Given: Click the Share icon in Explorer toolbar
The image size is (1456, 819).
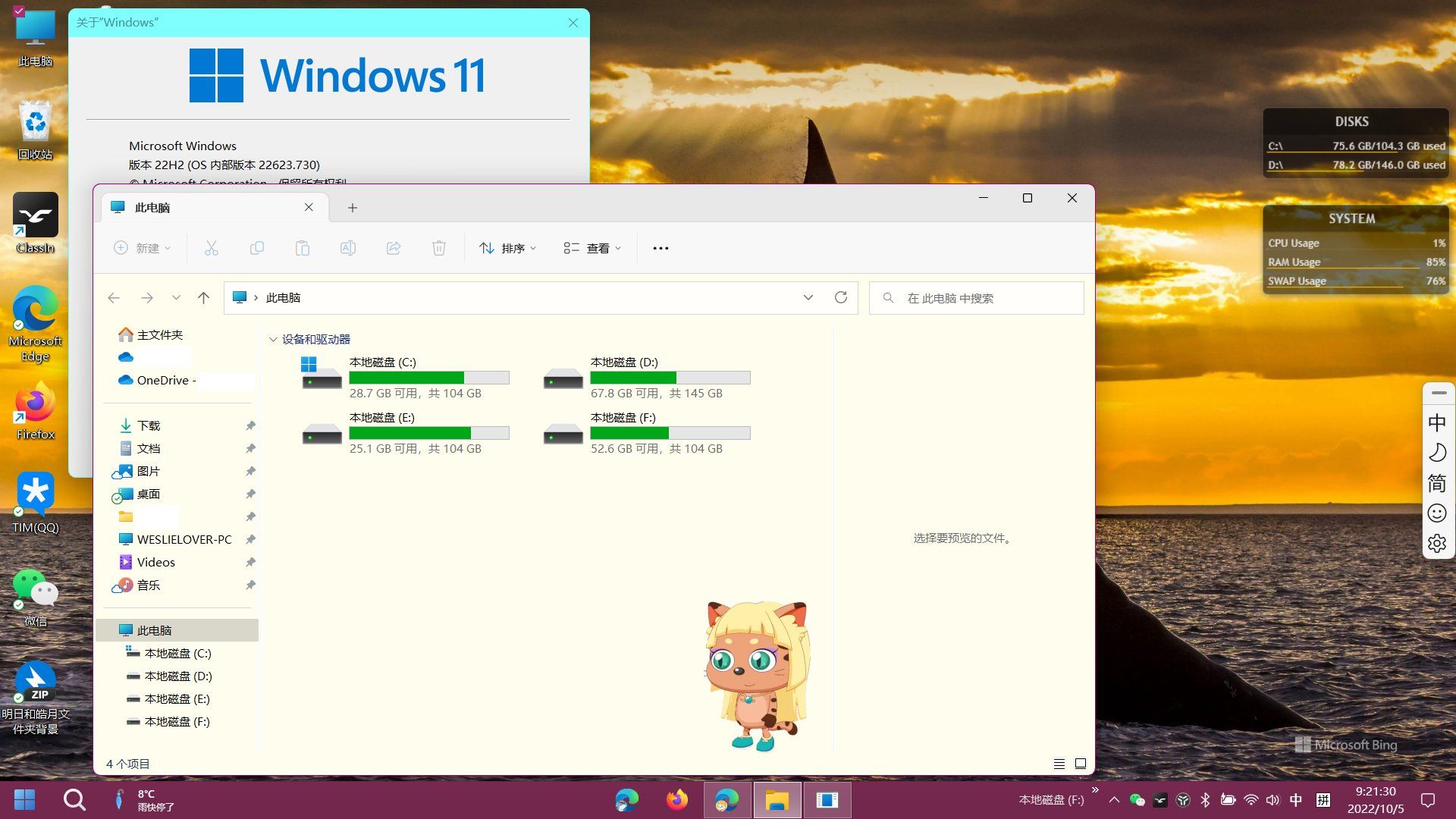Looking at the screenshot, I should click(x=393, y=248).
